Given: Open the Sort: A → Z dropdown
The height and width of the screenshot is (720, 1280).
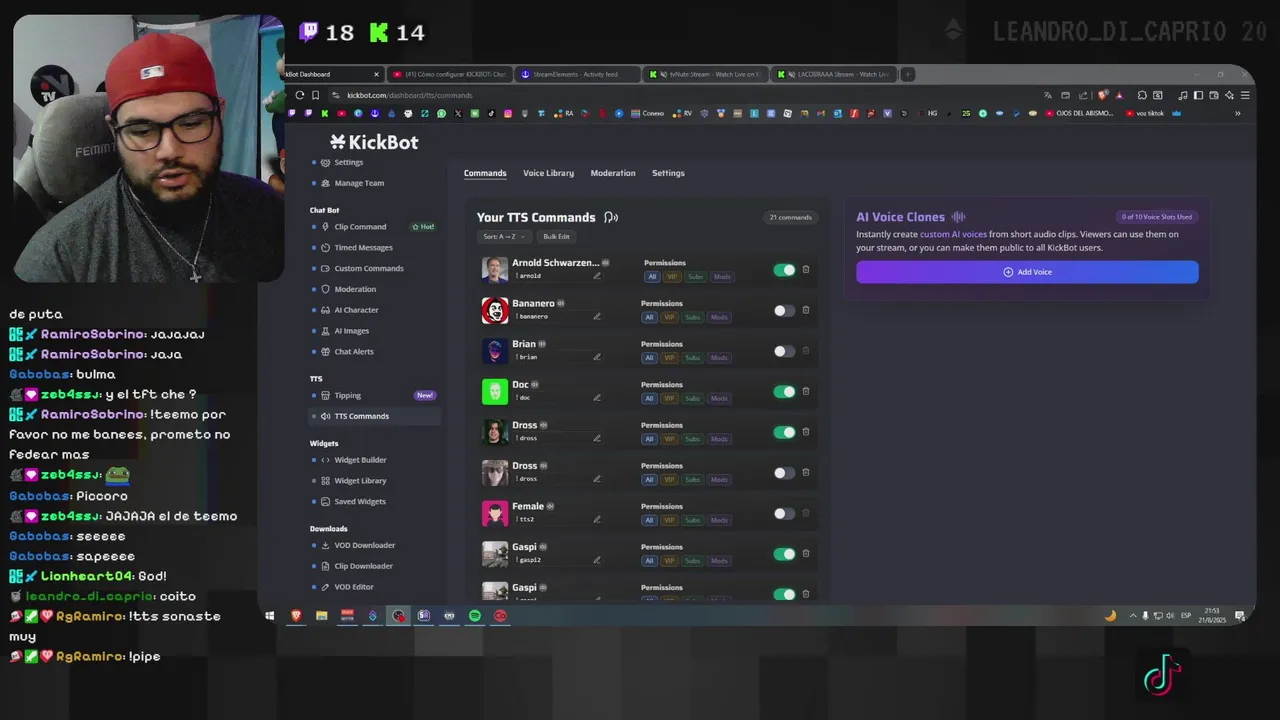Looking at the screenshot, I should click(x=503, y=237).
